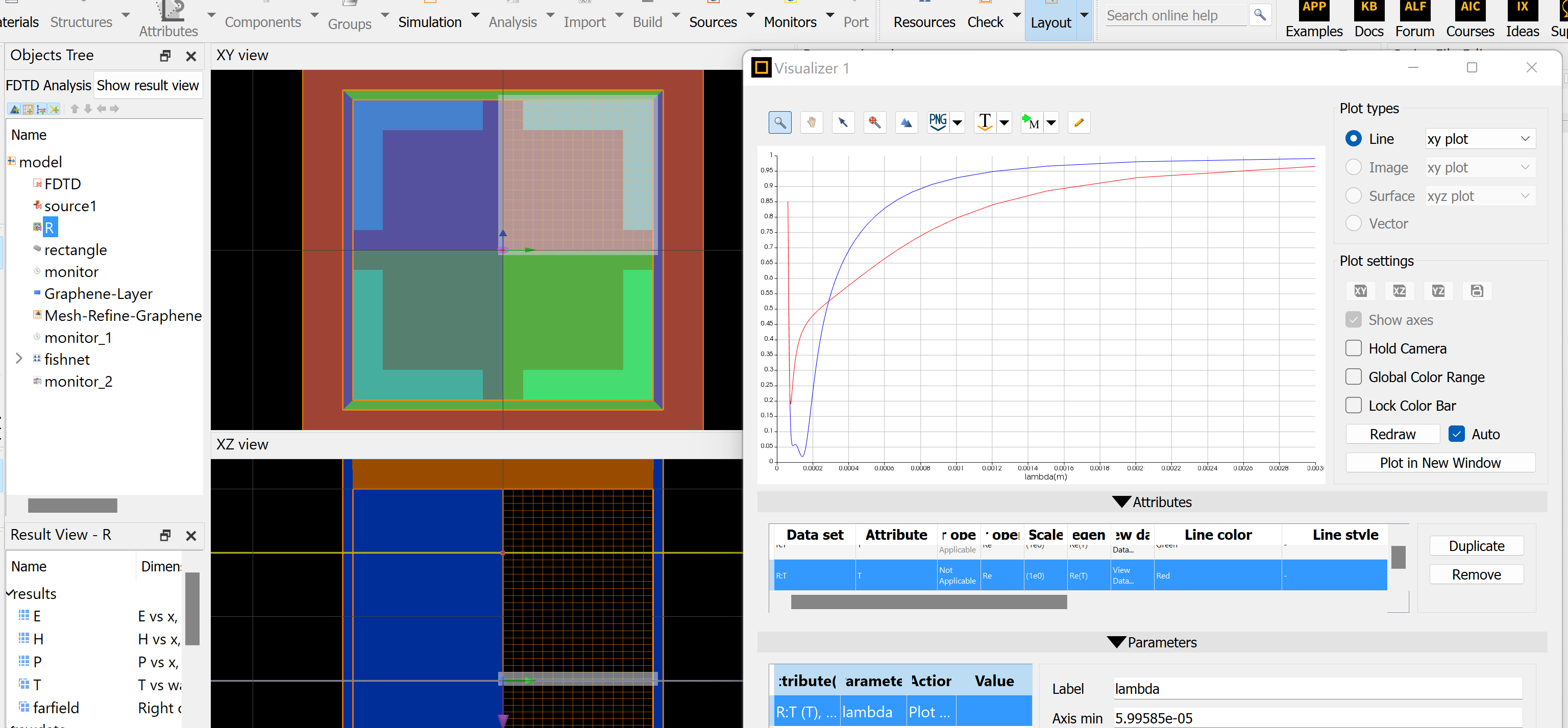
Task: Click the search magnifier button for online help
Action: [x=1259, y=15]
